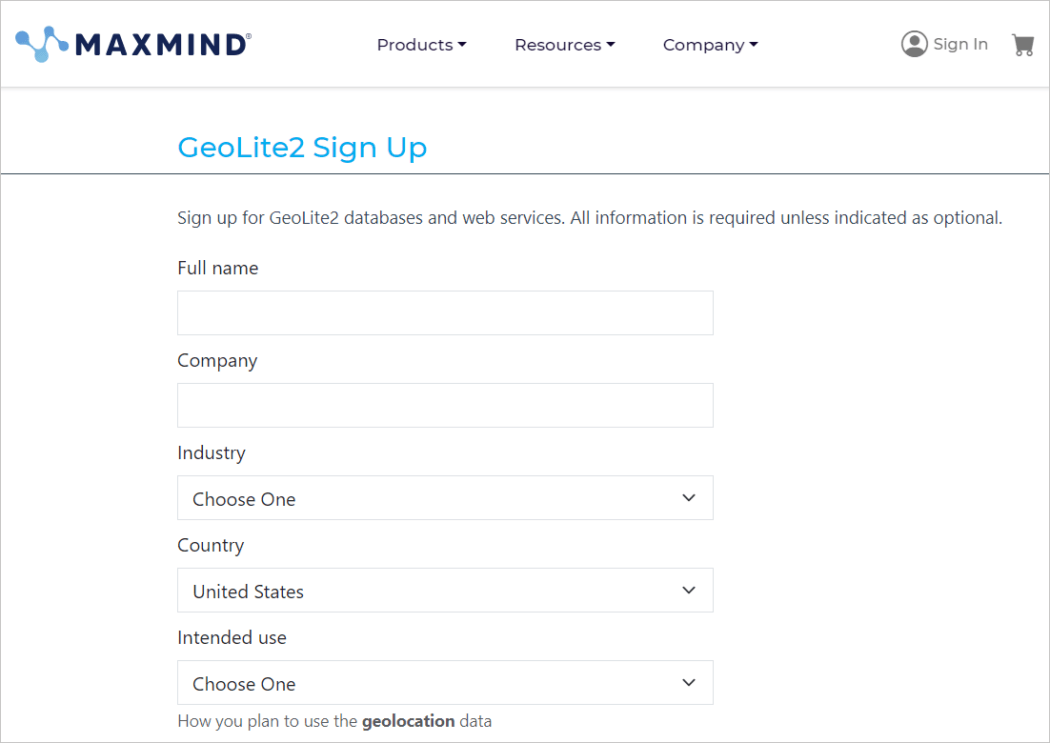The height and width of the screenshot is (743, 1050).
Task: Click the Sign In link
Action: [x=960, y=43]
